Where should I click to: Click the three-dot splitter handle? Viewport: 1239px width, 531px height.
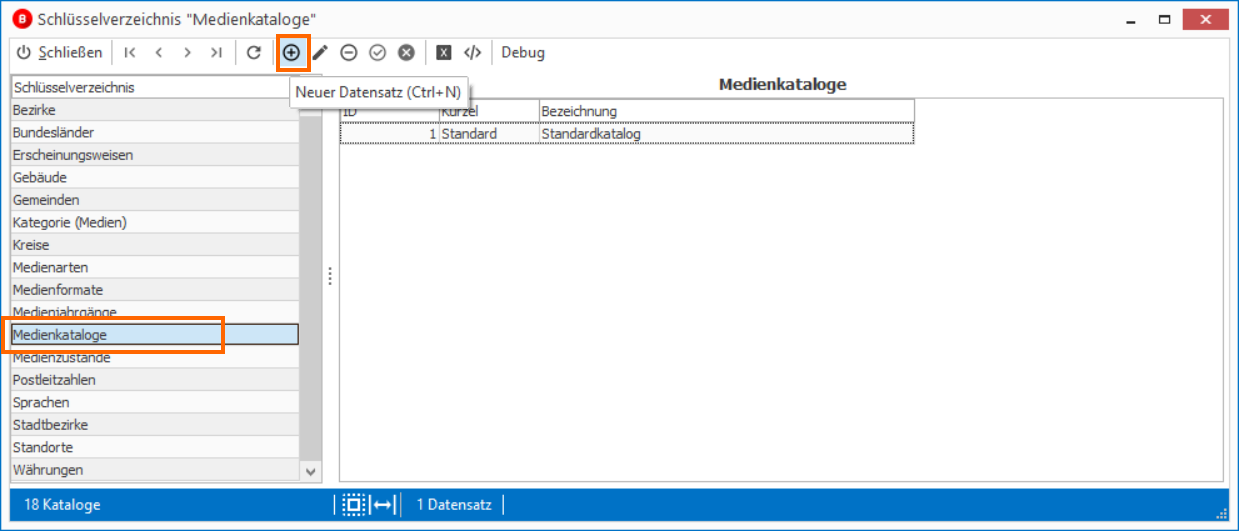(330, 277)
